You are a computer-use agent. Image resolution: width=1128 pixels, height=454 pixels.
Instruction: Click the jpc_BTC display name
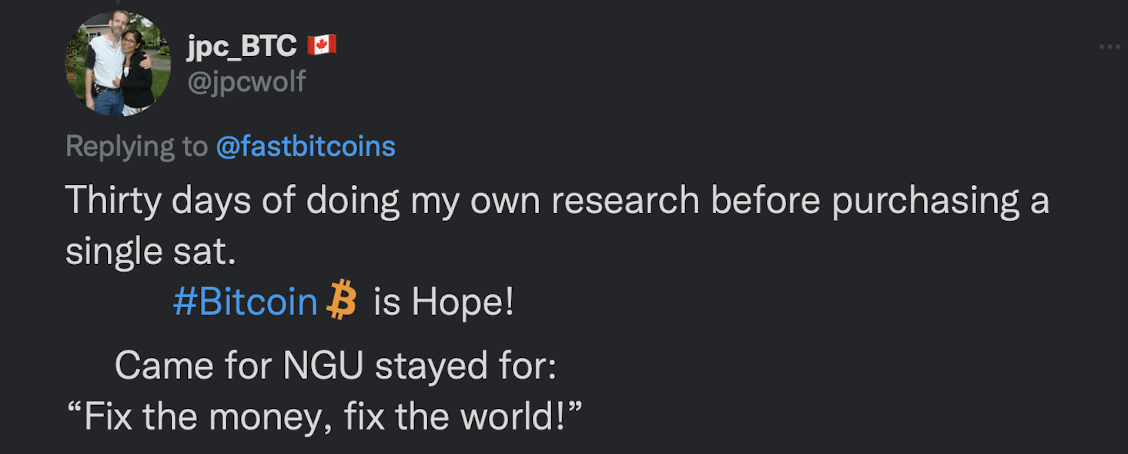pos(243,45)
